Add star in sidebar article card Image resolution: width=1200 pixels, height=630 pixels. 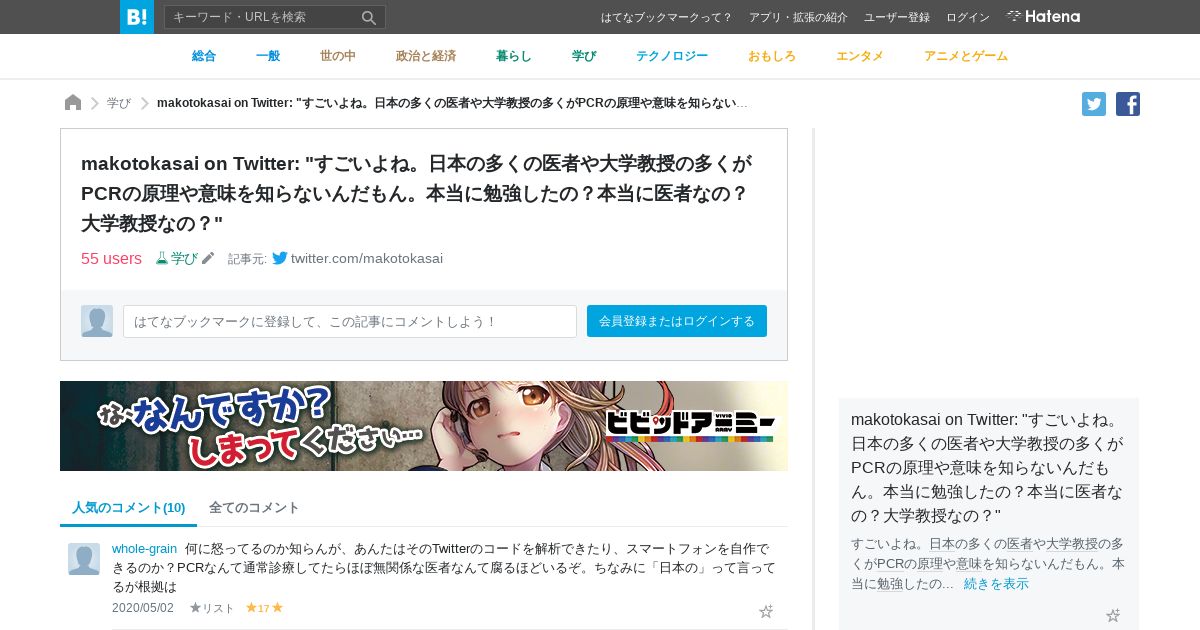(1113, 616)
